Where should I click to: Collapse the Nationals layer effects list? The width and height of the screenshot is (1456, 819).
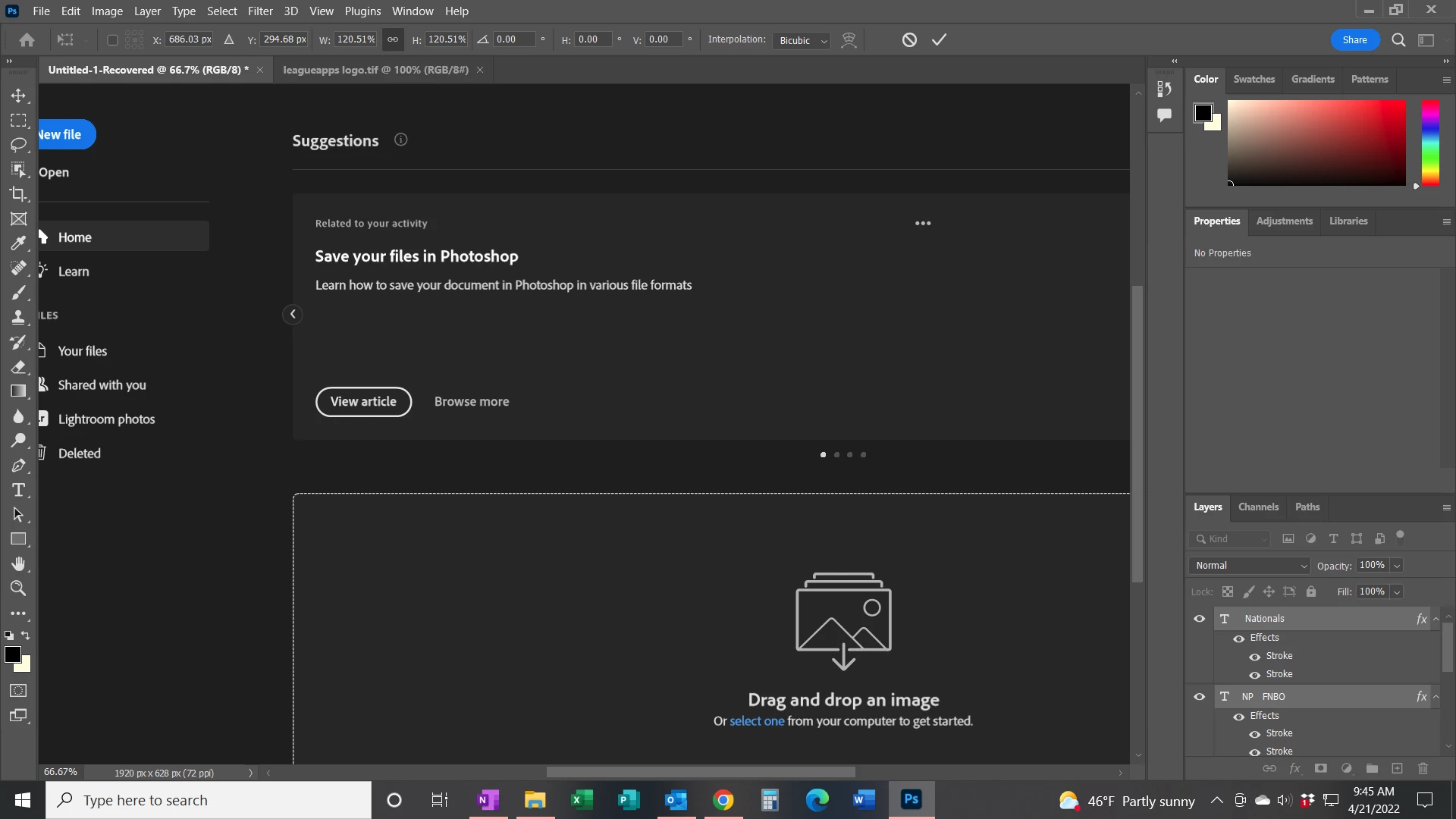point(1436,619)
